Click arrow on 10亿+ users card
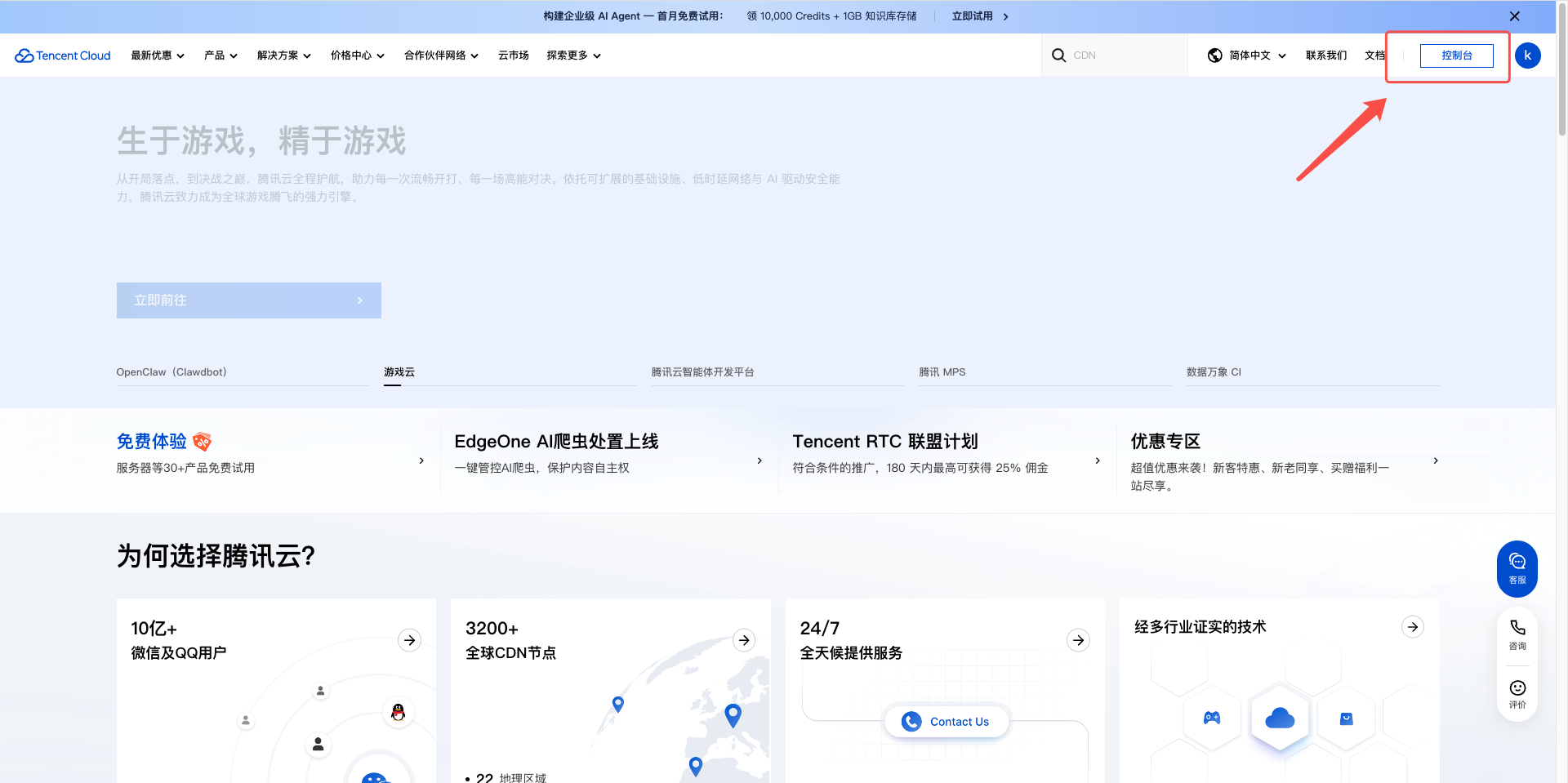1568x783 pixels. (409, 640)
